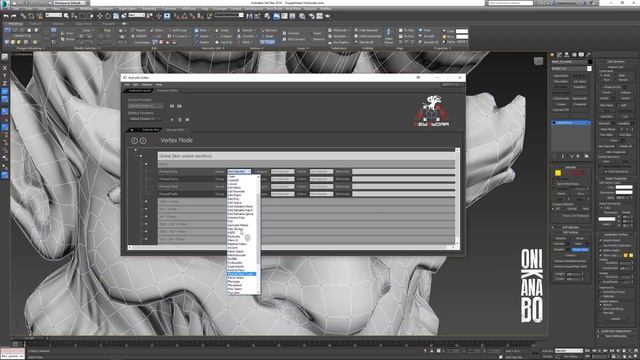The width and height of the screenshot is (640, 360).
Task: Toggle the ribbon display icon
Action: (x=276, y=16)
